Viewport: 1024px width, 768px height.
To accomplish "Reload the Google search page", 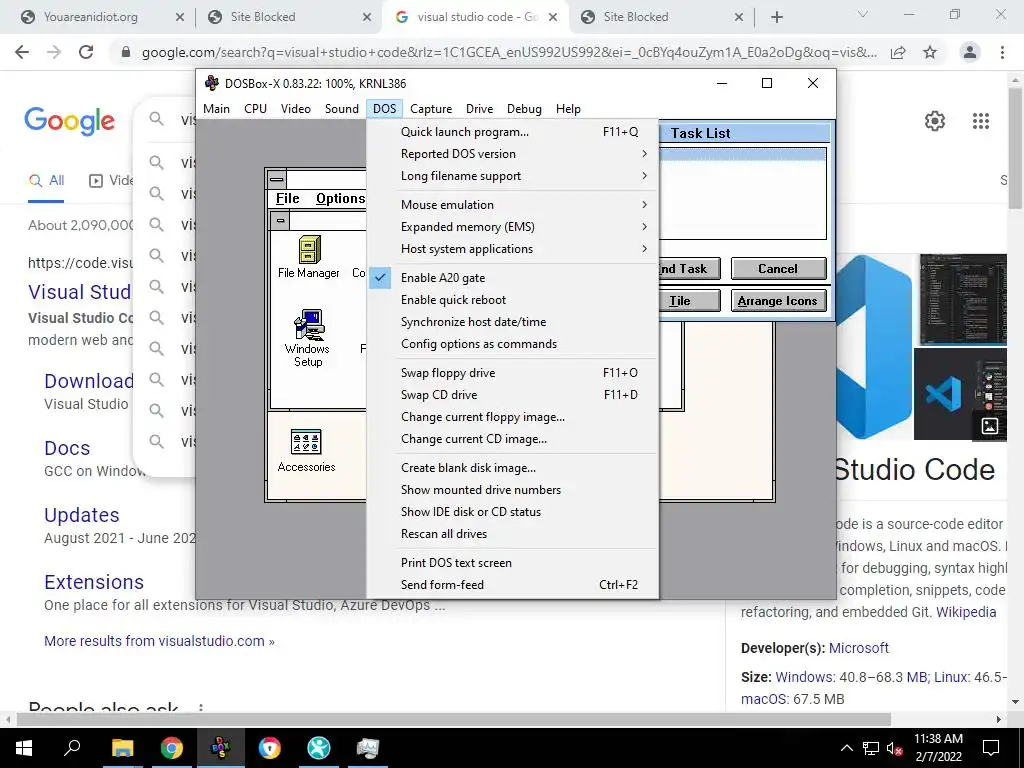I will (86, 52).
